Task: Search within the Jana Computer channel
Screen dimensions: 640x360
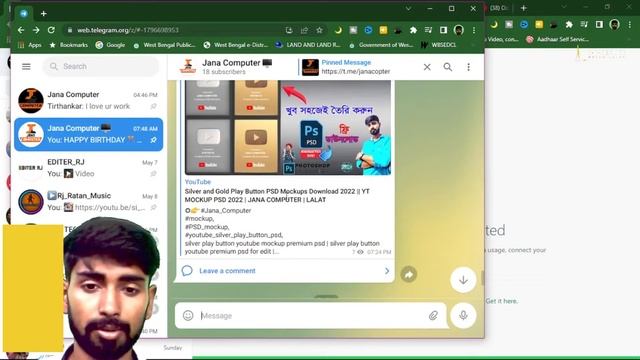Action: (x=448, y=67)
